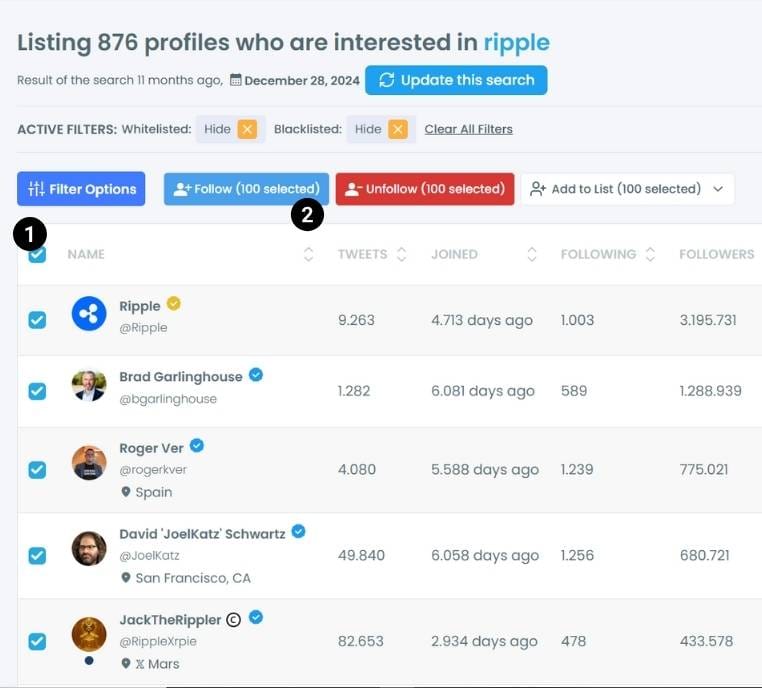Uncheck the Ripple row checkbox

coord(37,320)
